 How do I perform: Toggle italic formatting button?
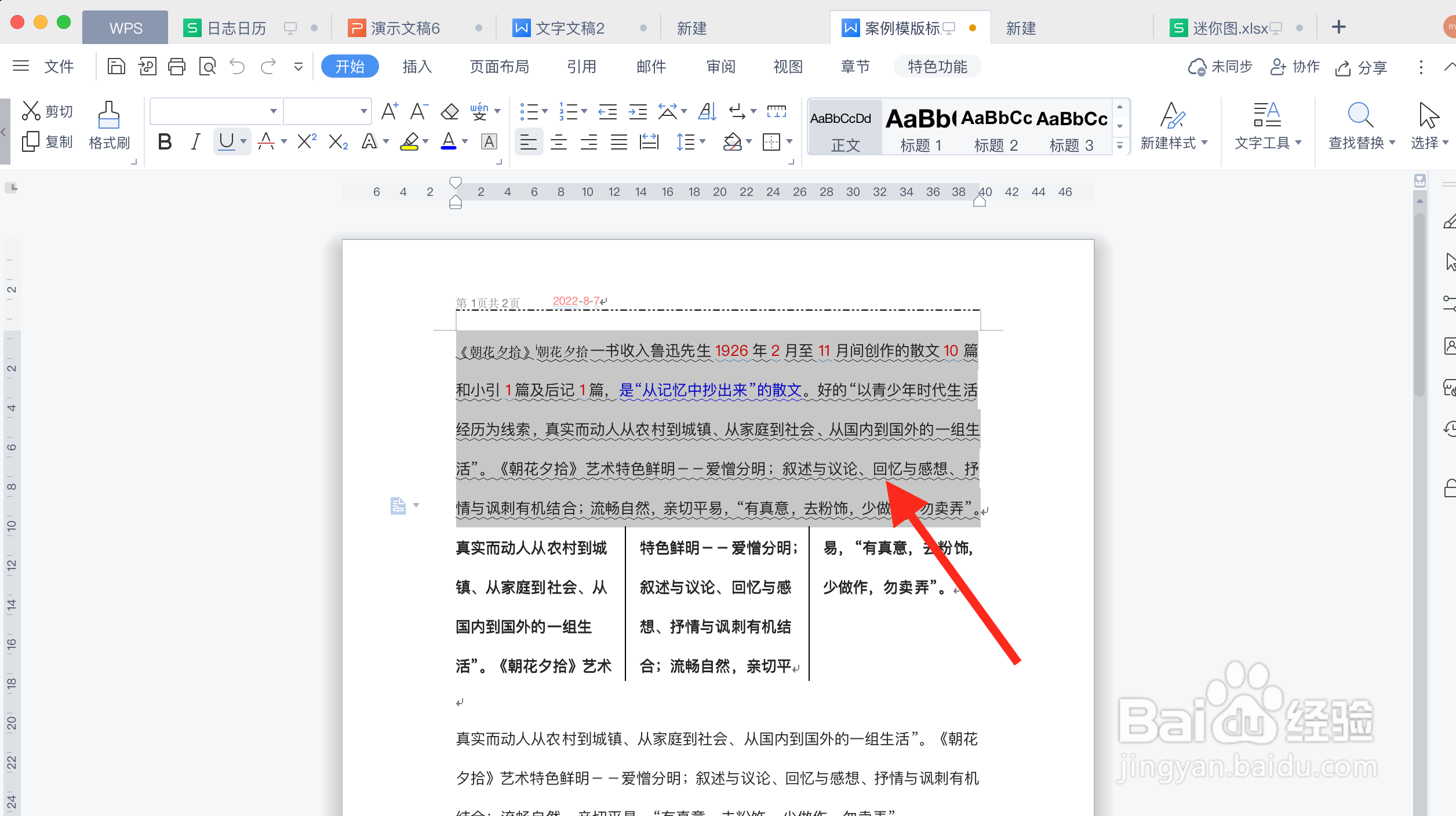196,142
